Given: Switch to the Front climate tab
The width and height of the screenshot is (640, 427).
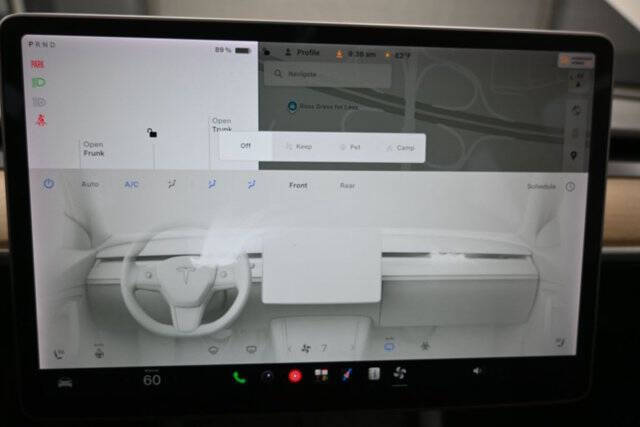Looking at the screenshot, I should point(298,185).
